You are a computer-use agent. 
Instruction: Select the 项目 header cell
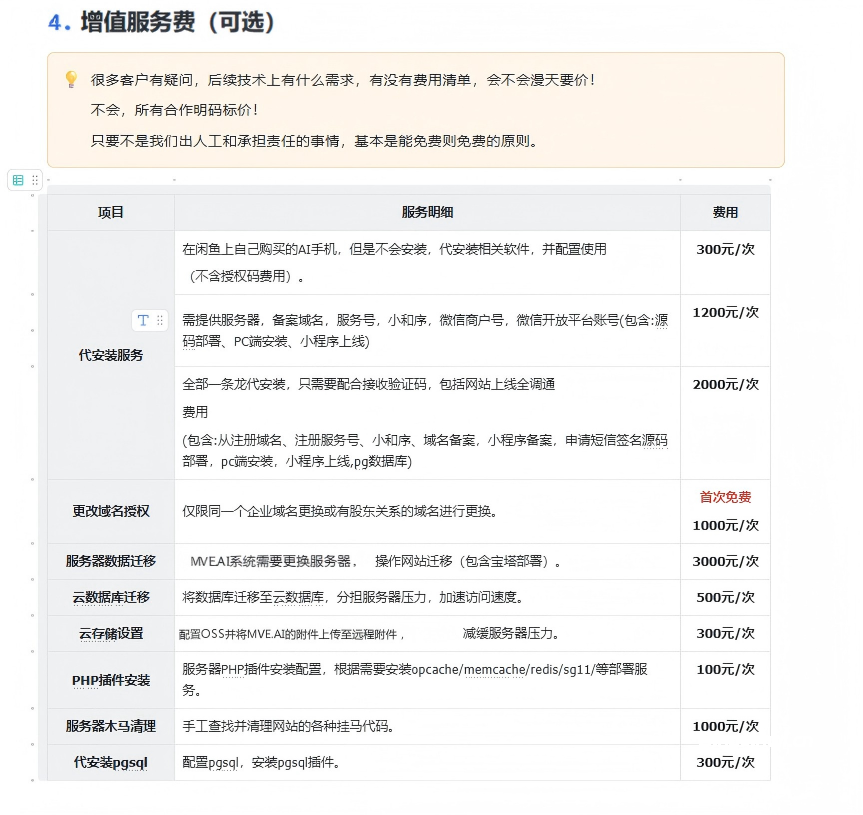[x=111, y=212]
